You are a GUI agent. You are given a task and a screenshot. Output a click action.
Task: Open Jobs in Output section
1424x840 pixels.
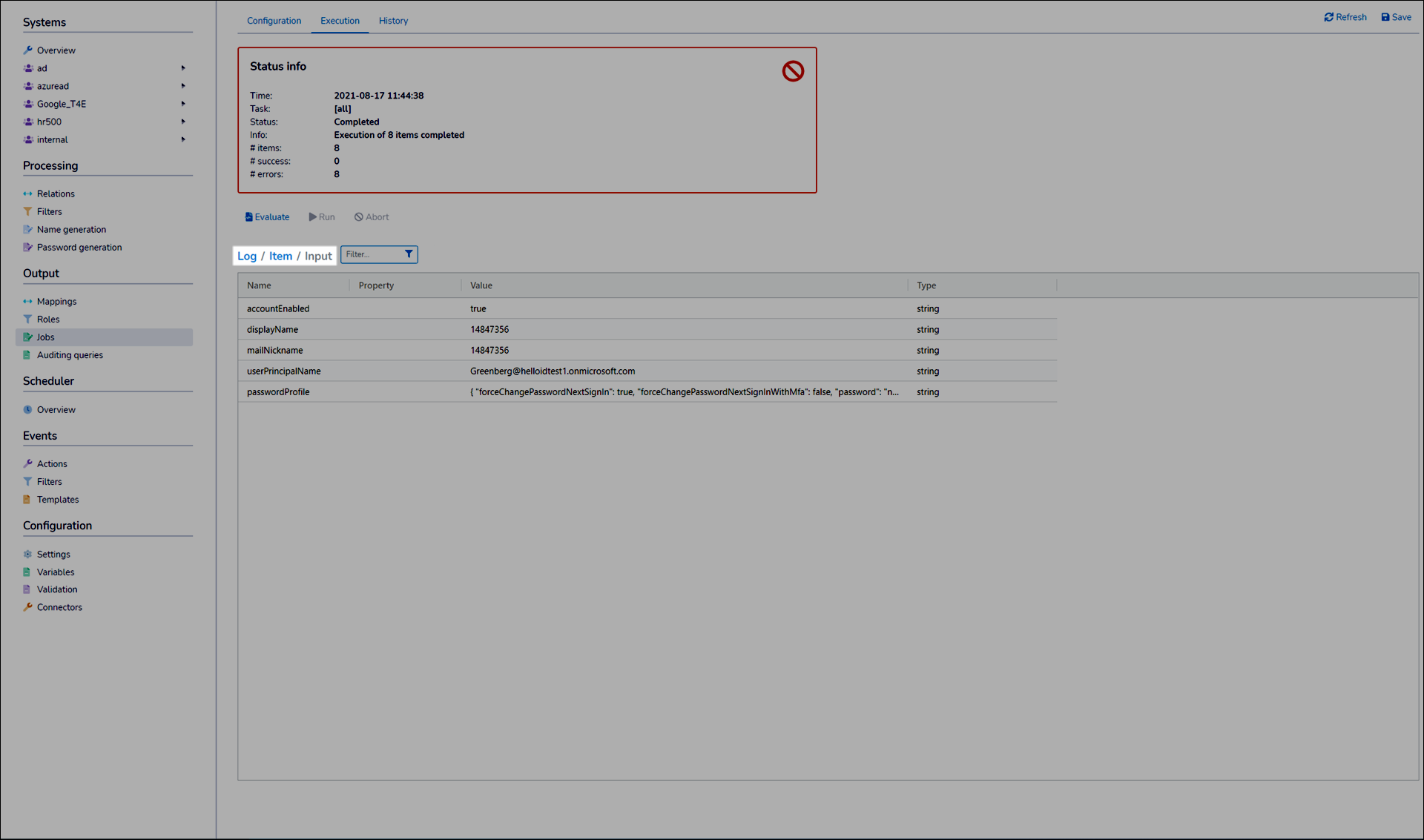pyautogui.click(x=45, y=337)
